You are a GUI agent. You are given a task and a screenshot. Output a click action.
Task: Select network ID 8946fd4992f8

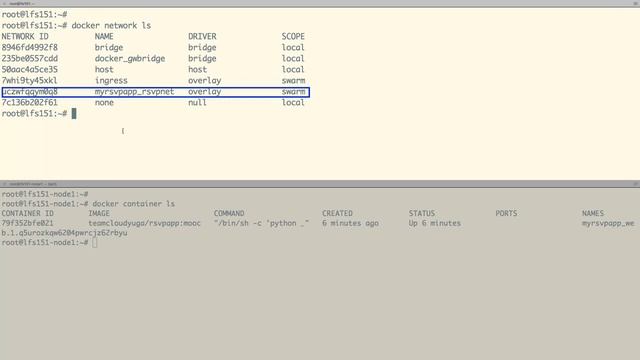coord(29,47)
